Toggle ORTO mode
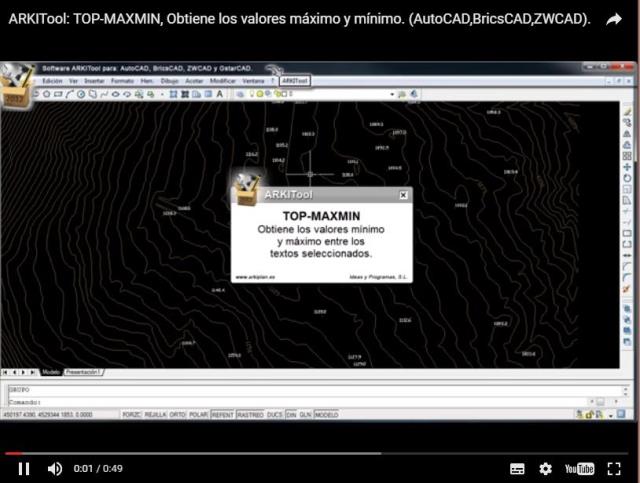Viewport: 640px width, 483px height. click(177, 415)
